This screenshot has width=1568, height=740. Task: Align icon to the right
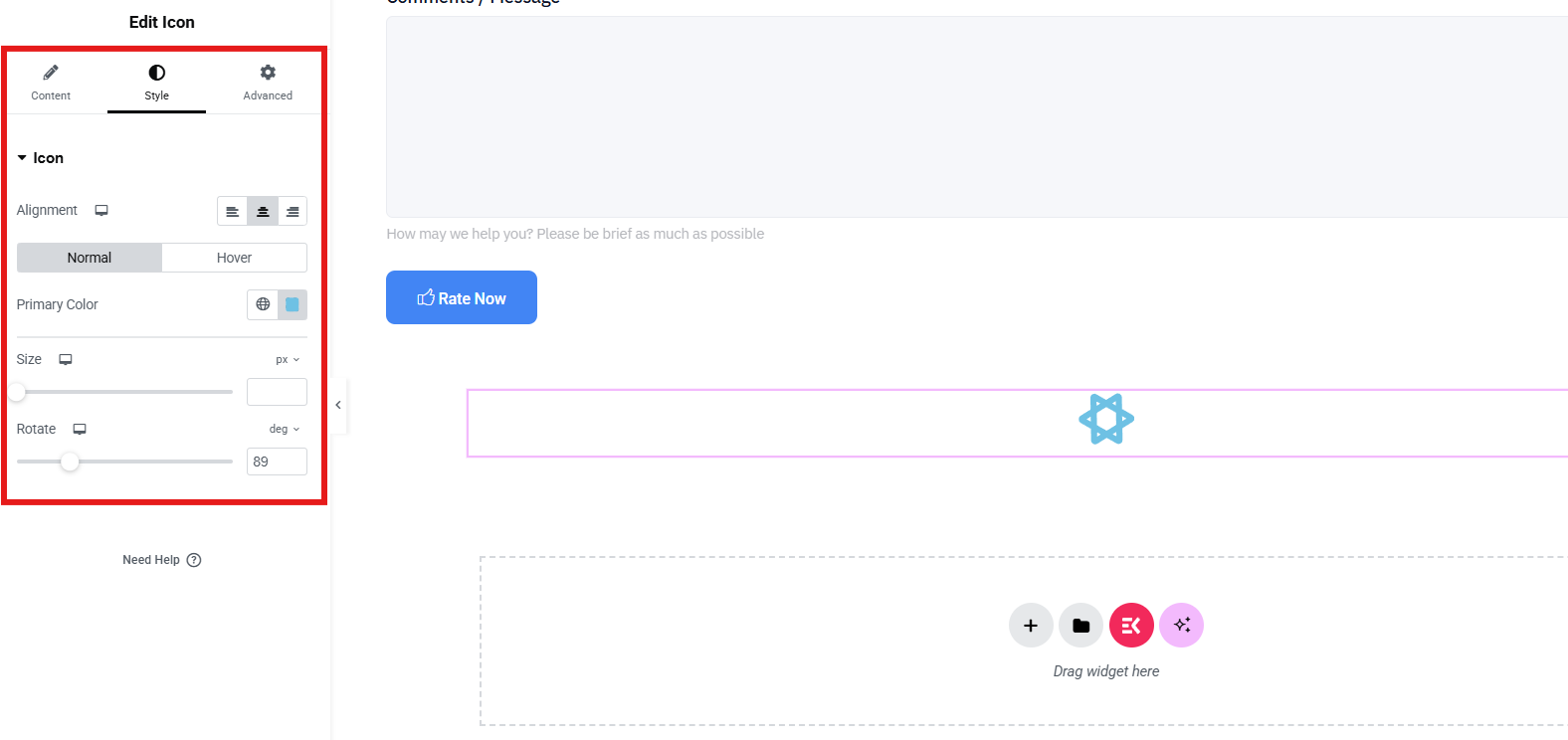pyautogui.click(x=293, y=211)
